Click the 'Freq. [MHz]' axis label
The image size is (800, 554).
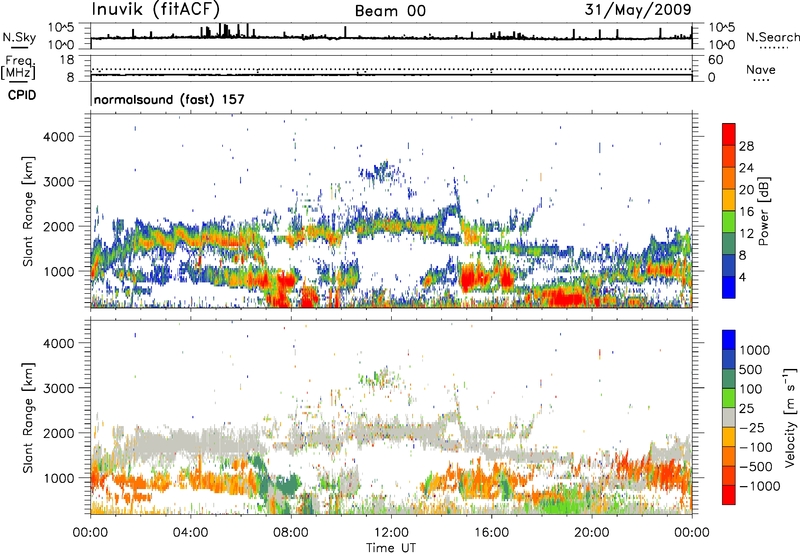pos(18,67)
